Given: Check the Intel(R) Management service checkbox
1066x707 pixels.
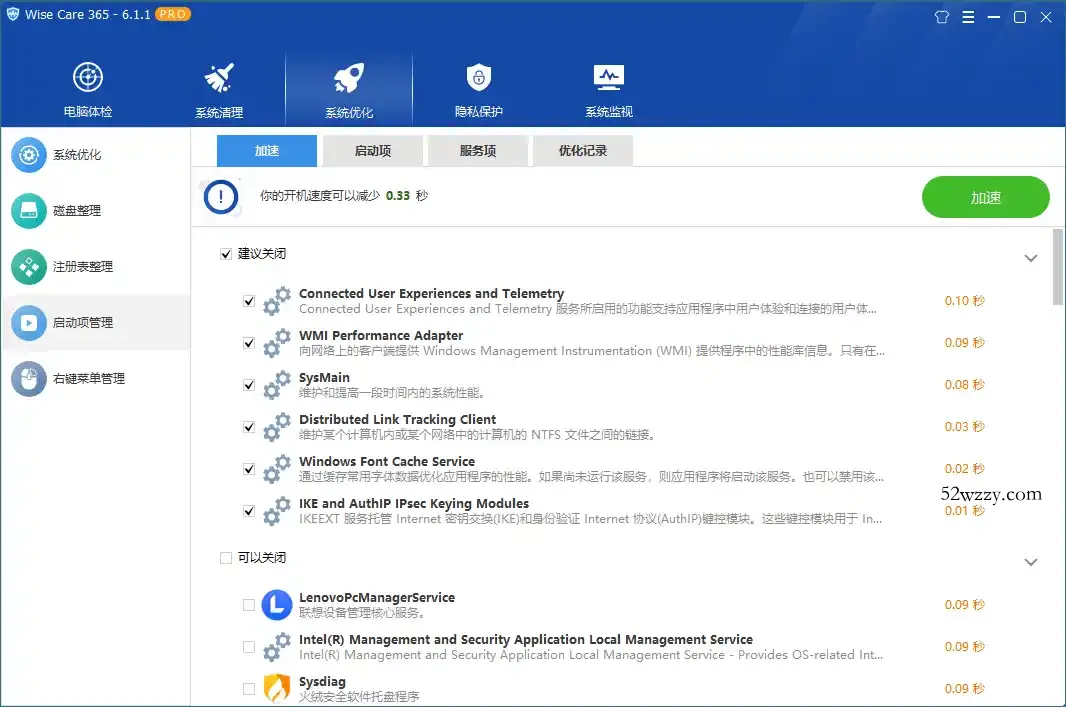Looking at the screenshot, I should pos(249,647).
